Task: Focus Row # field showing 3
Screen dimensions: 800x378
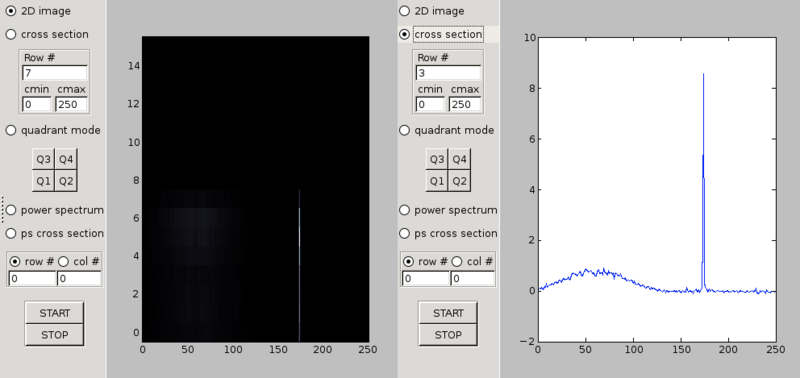Action: [x=448, y=73]
